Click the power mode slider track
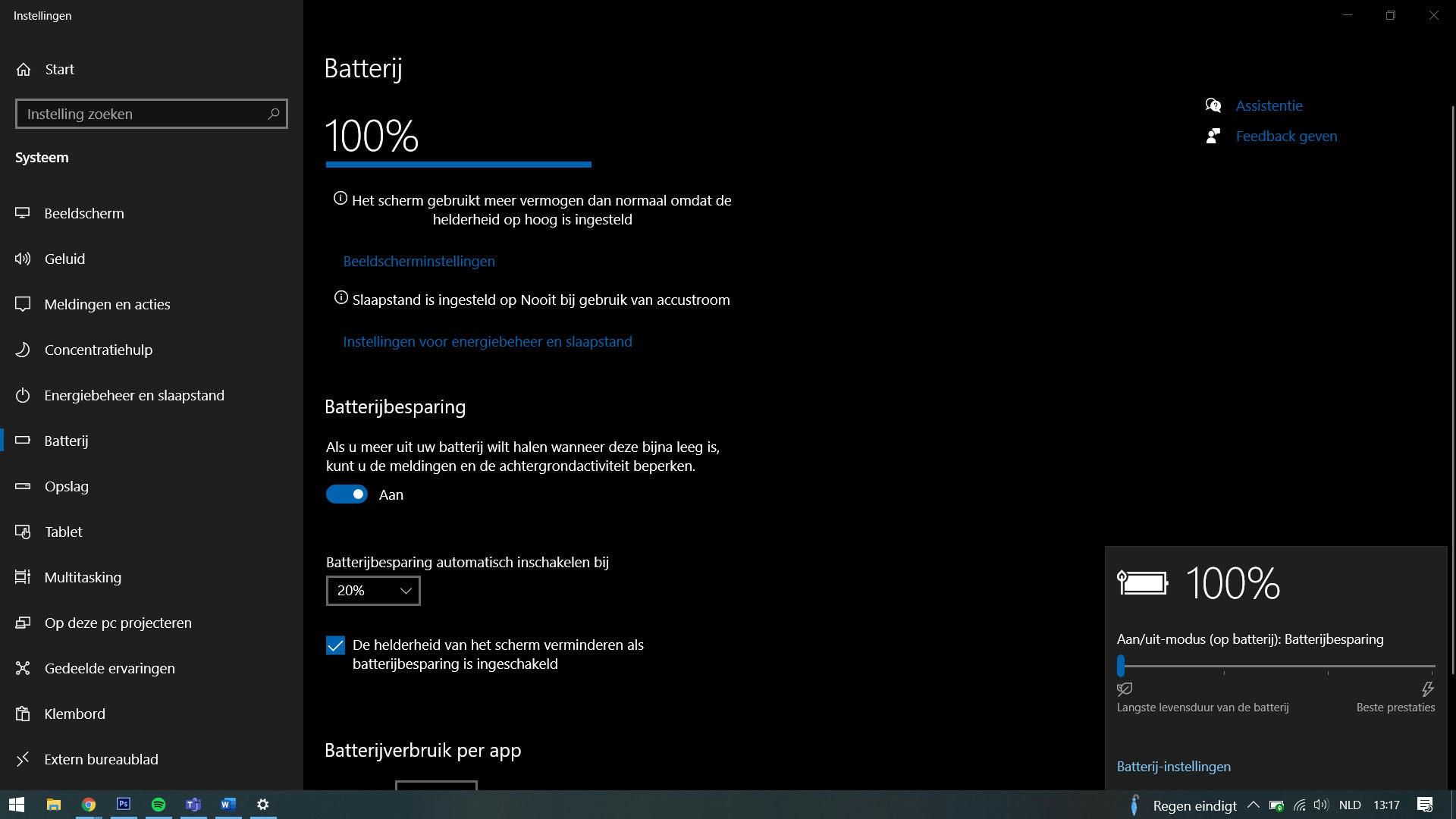Image resolution: width=1456 pixels, height=819 pixels. 1278,666
